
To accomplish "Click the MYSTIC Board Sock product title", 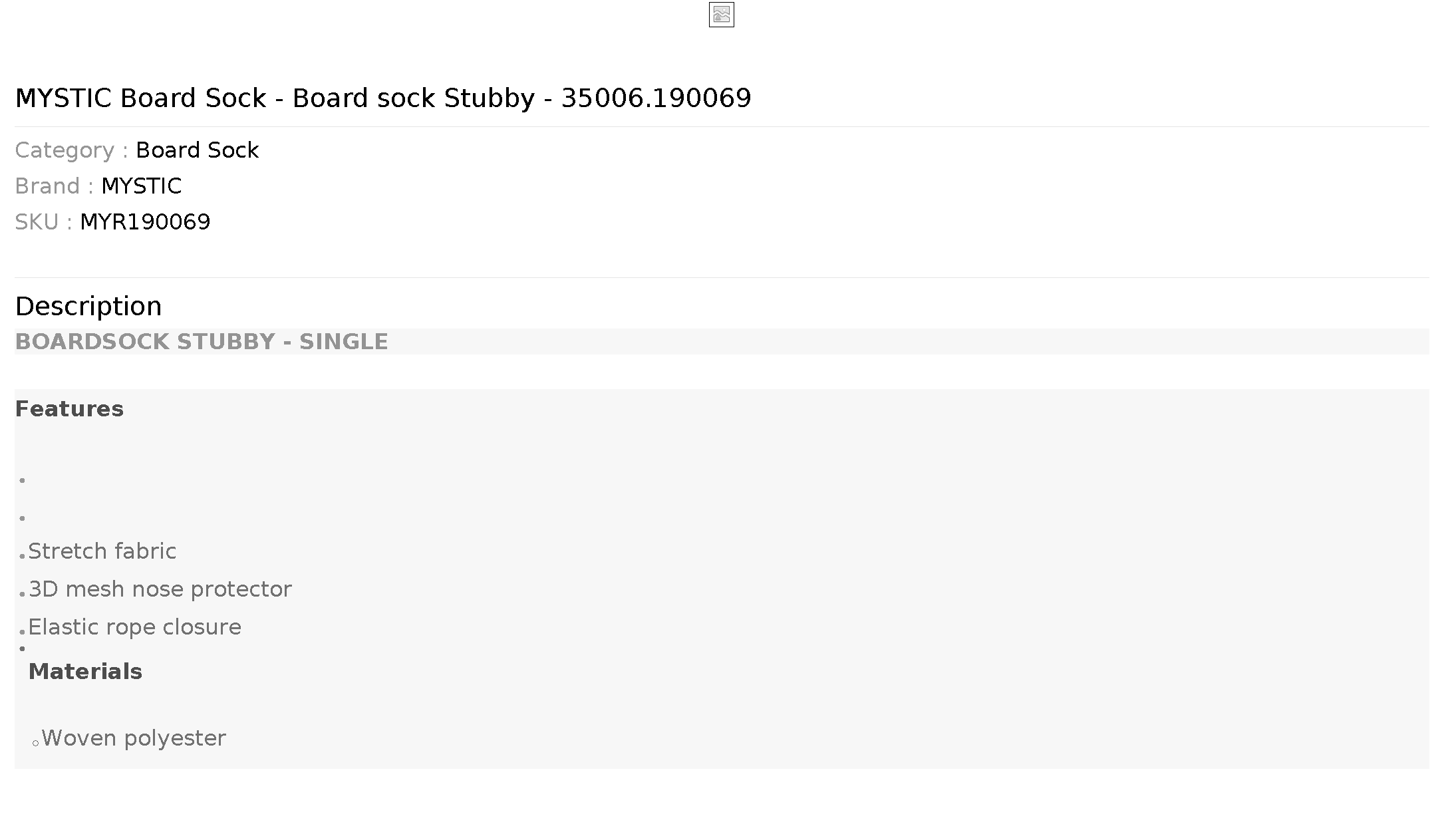I will [x=383, y=98].
